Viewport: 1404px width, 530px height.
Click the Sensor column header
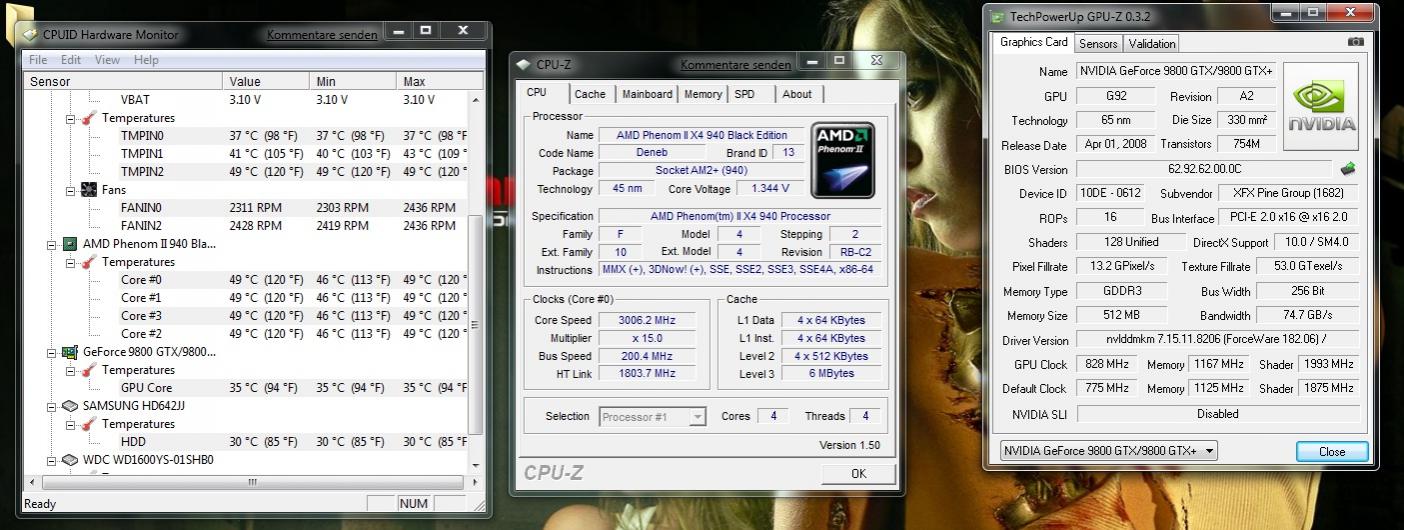(123, 81)
